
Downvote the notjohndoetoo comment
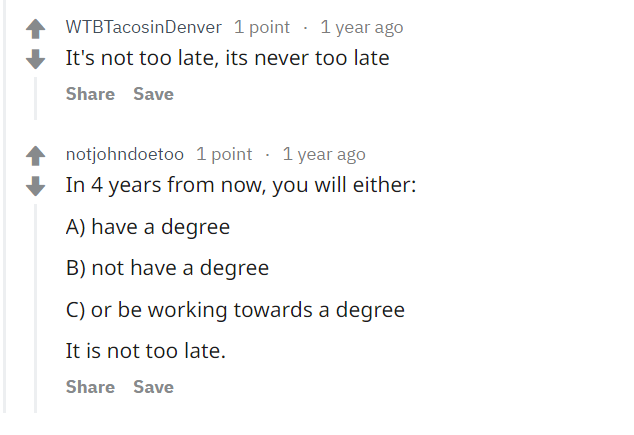(x=36, y=186)
